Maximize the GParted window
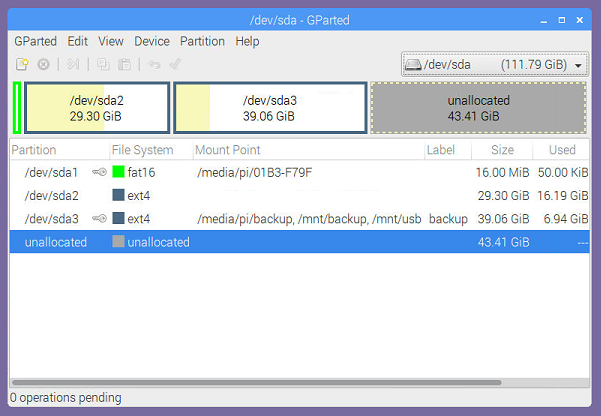 pyautogui.click(x=562, y=20)
